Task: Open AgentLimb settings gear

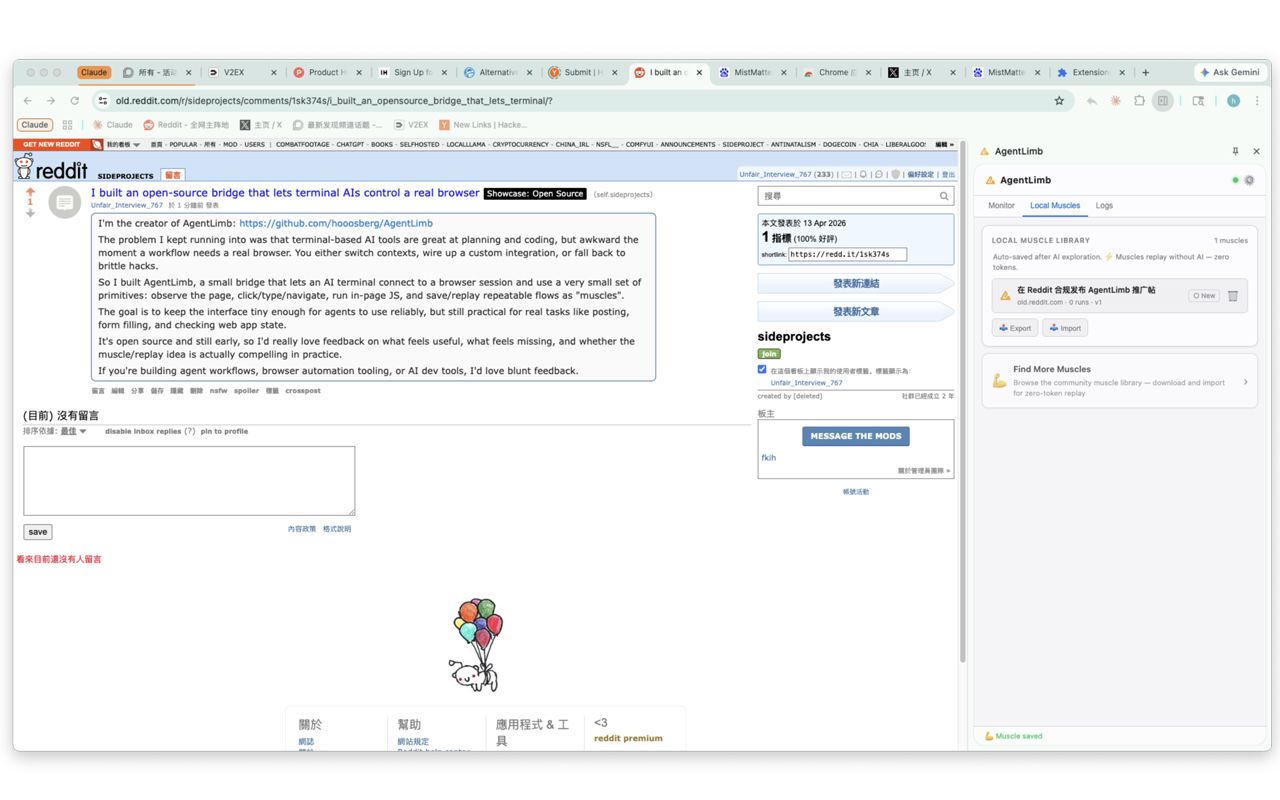Action: point(1249,181)
